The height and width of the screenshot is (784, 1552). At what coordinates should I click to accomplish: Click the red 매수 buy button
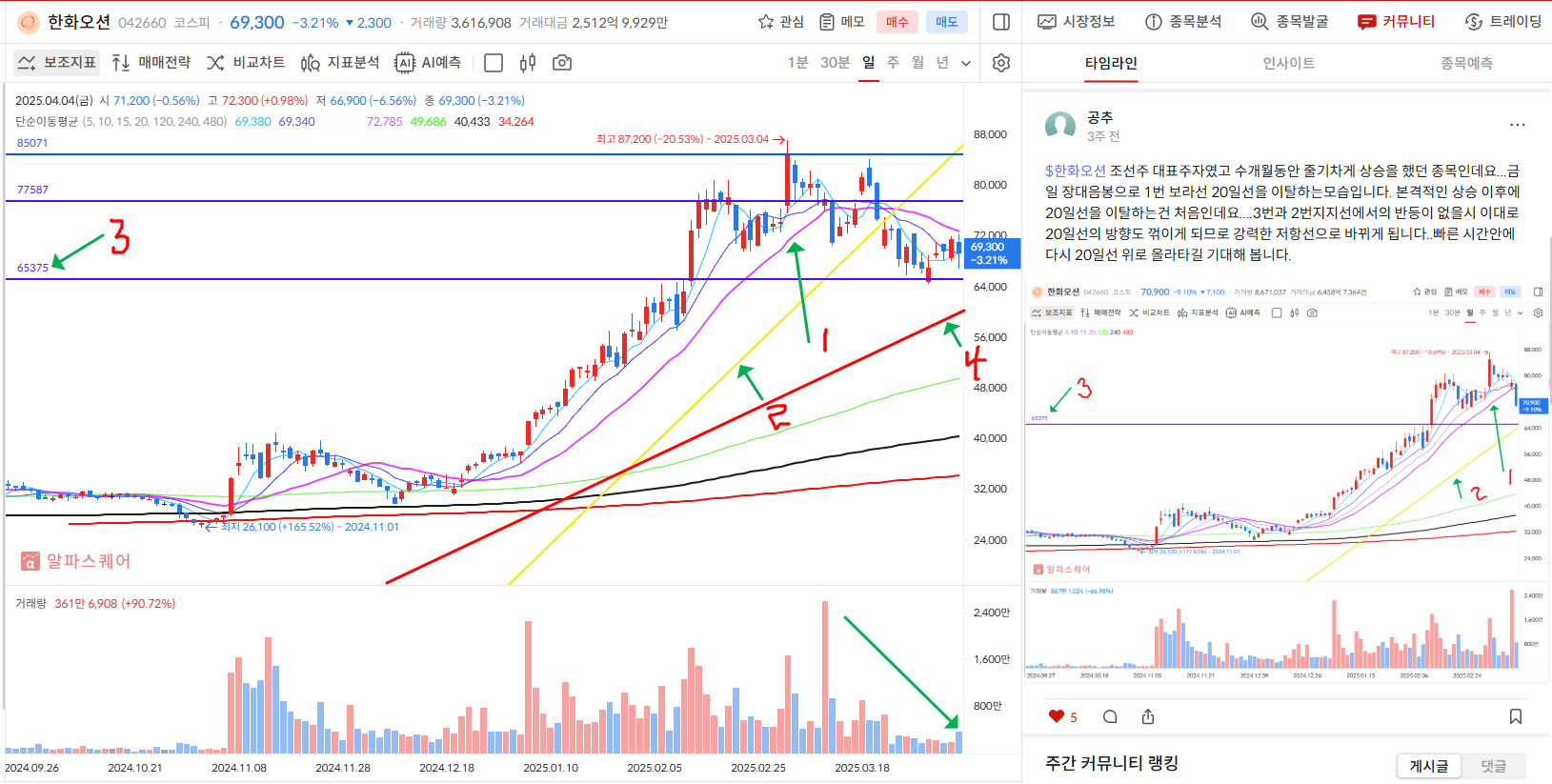[897, 22]
